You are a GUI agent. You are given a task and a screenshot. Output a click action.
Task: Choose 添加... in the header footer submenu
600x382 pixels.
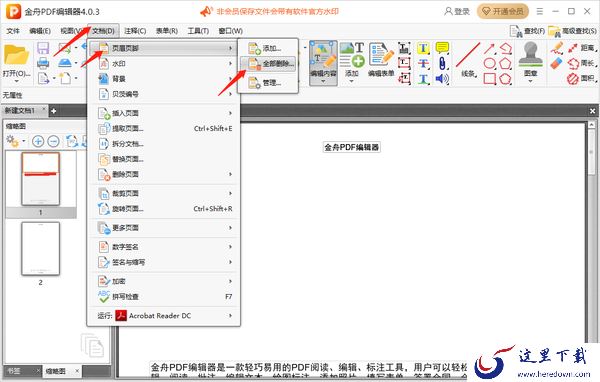(268, 49)
